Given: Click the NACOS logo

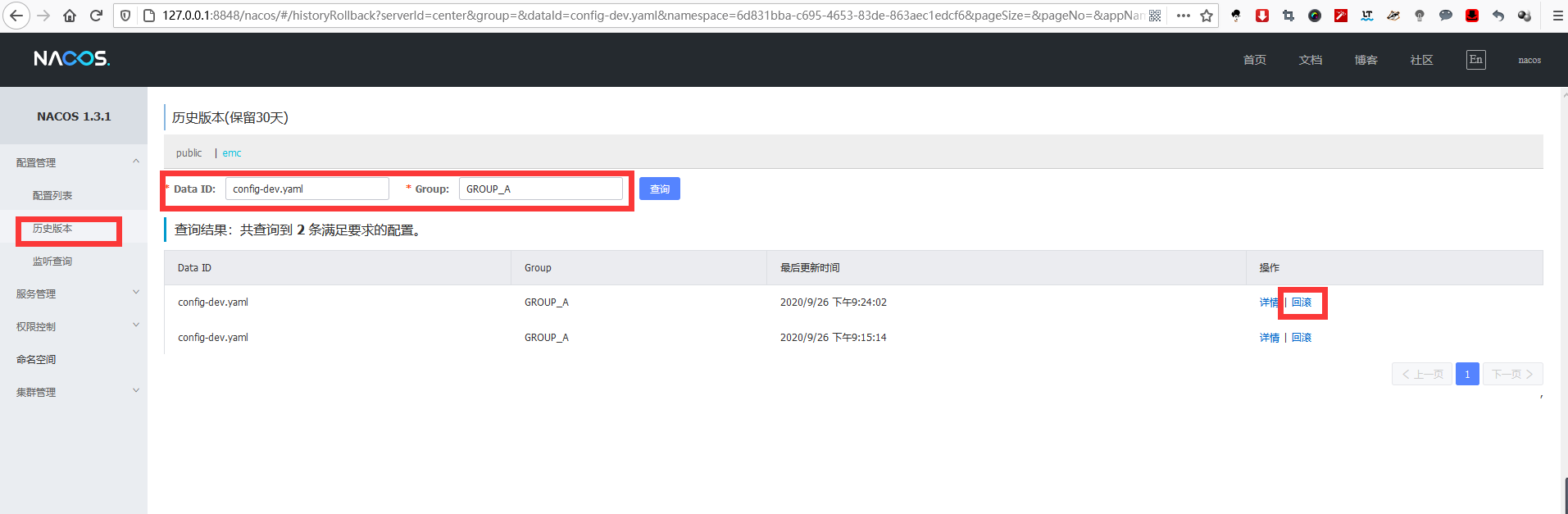Looking at the screenshot, I should (71, 58).
